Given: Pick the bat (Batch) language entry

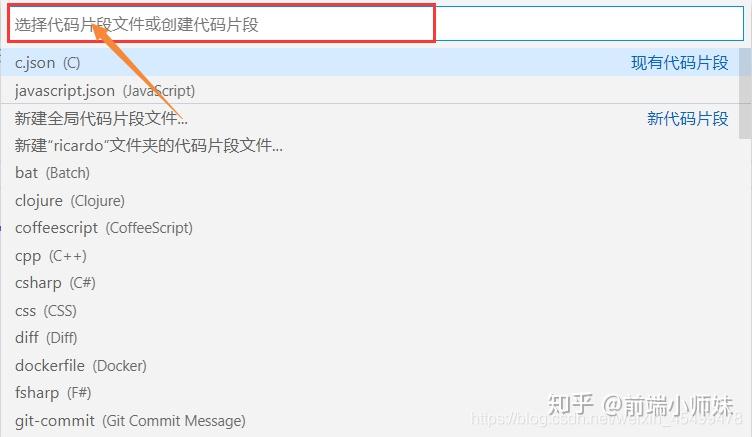Looking at the screenshot, I should click(370, 173).
